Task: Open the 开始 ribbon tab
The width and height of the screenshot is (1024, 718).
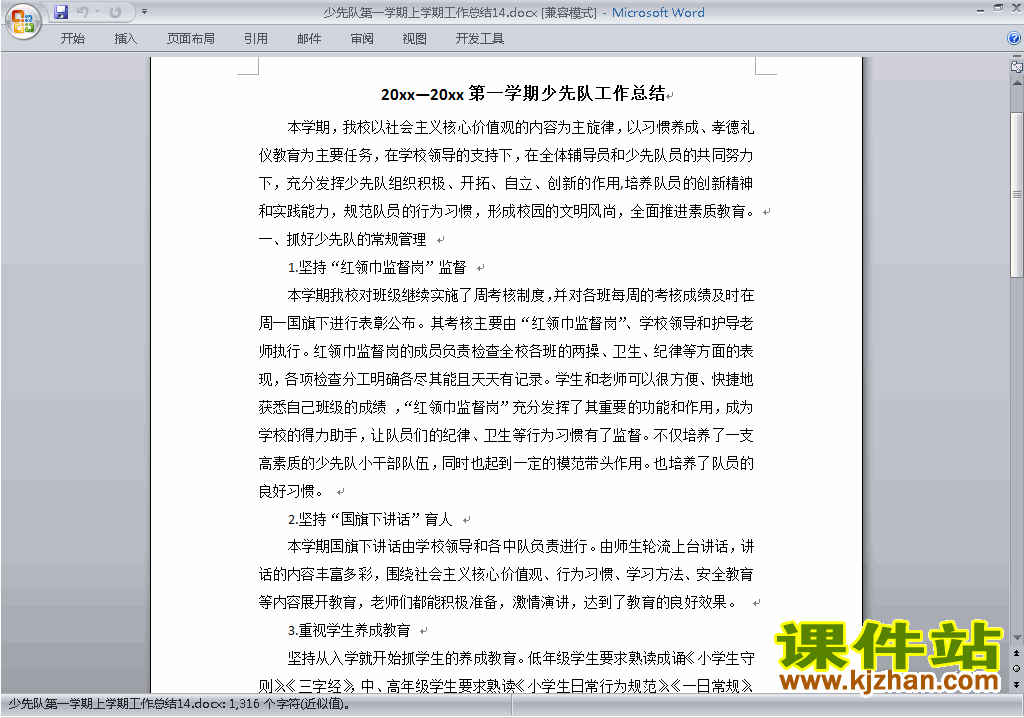Action: (72, 39)
